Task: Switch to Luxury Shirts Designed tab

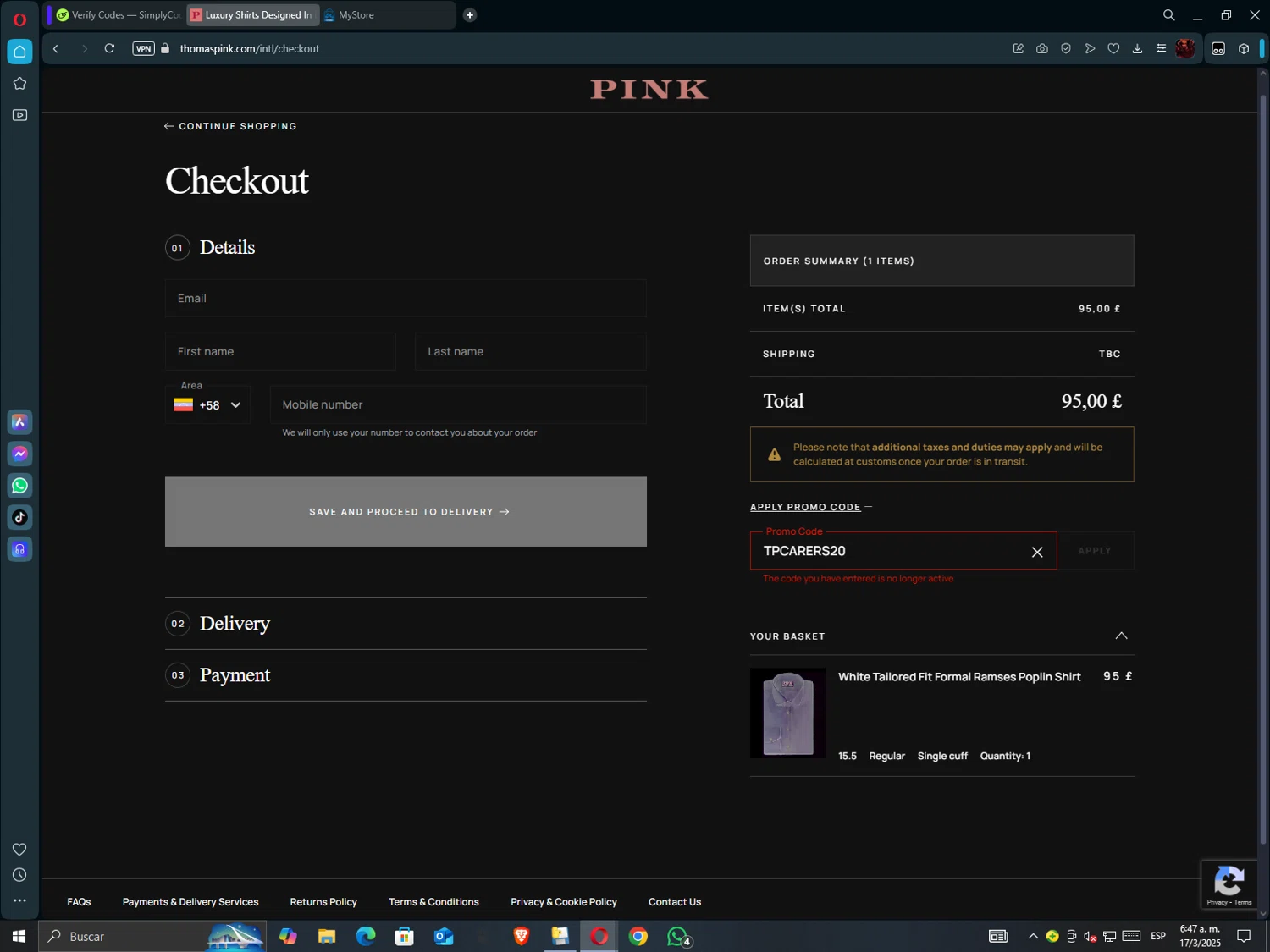Action: tap(252, 15)
